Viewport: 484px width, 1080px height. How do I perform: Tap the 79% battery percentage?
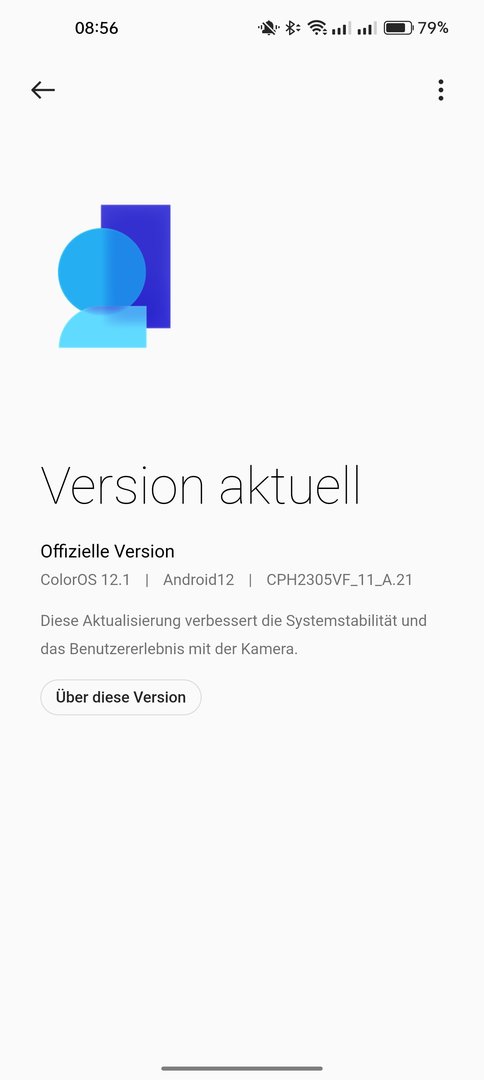[433, 28]
